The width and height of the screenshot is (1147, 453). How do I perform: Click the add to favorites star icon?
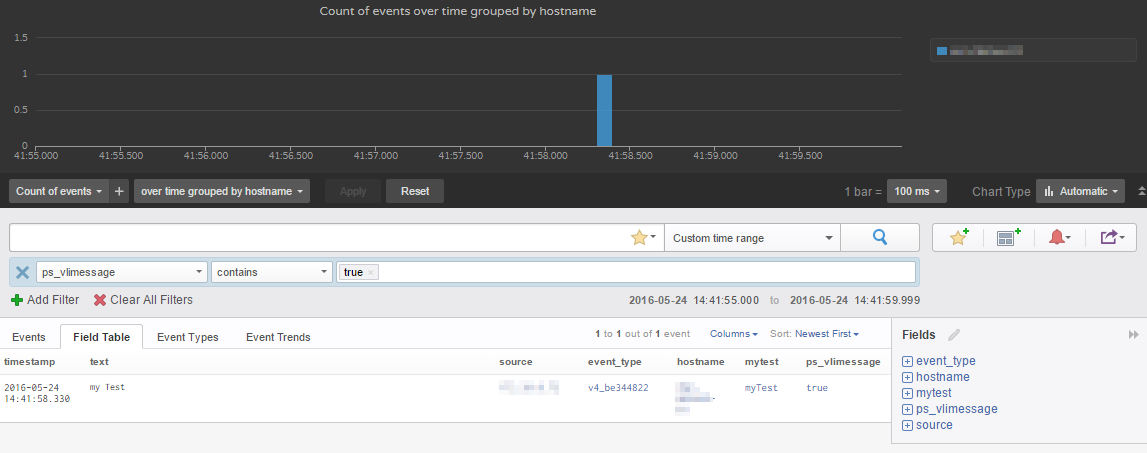959,238
